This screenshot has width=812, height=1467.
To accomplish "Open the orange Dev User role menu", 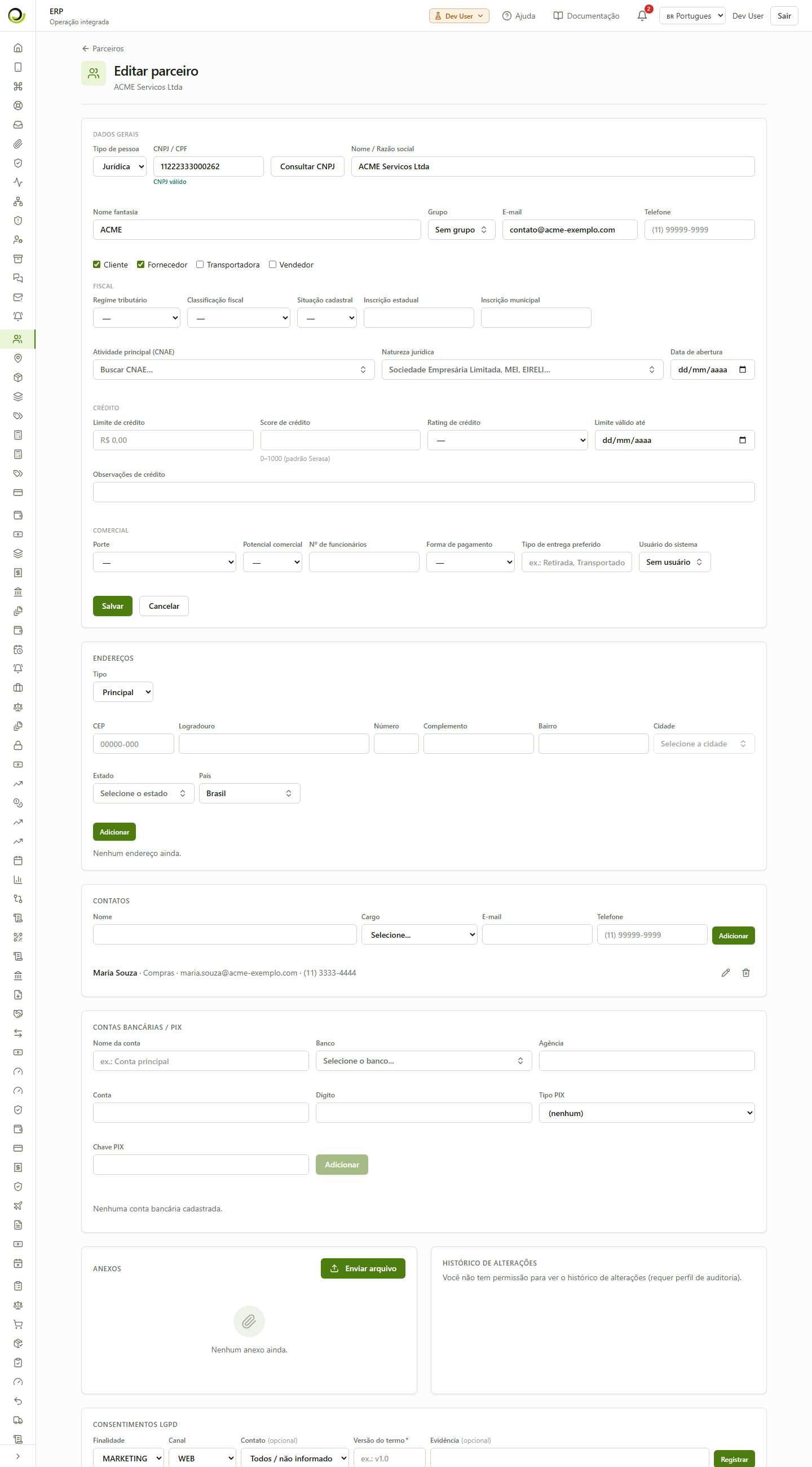I will pyautogui.click(x=459, y=16).
